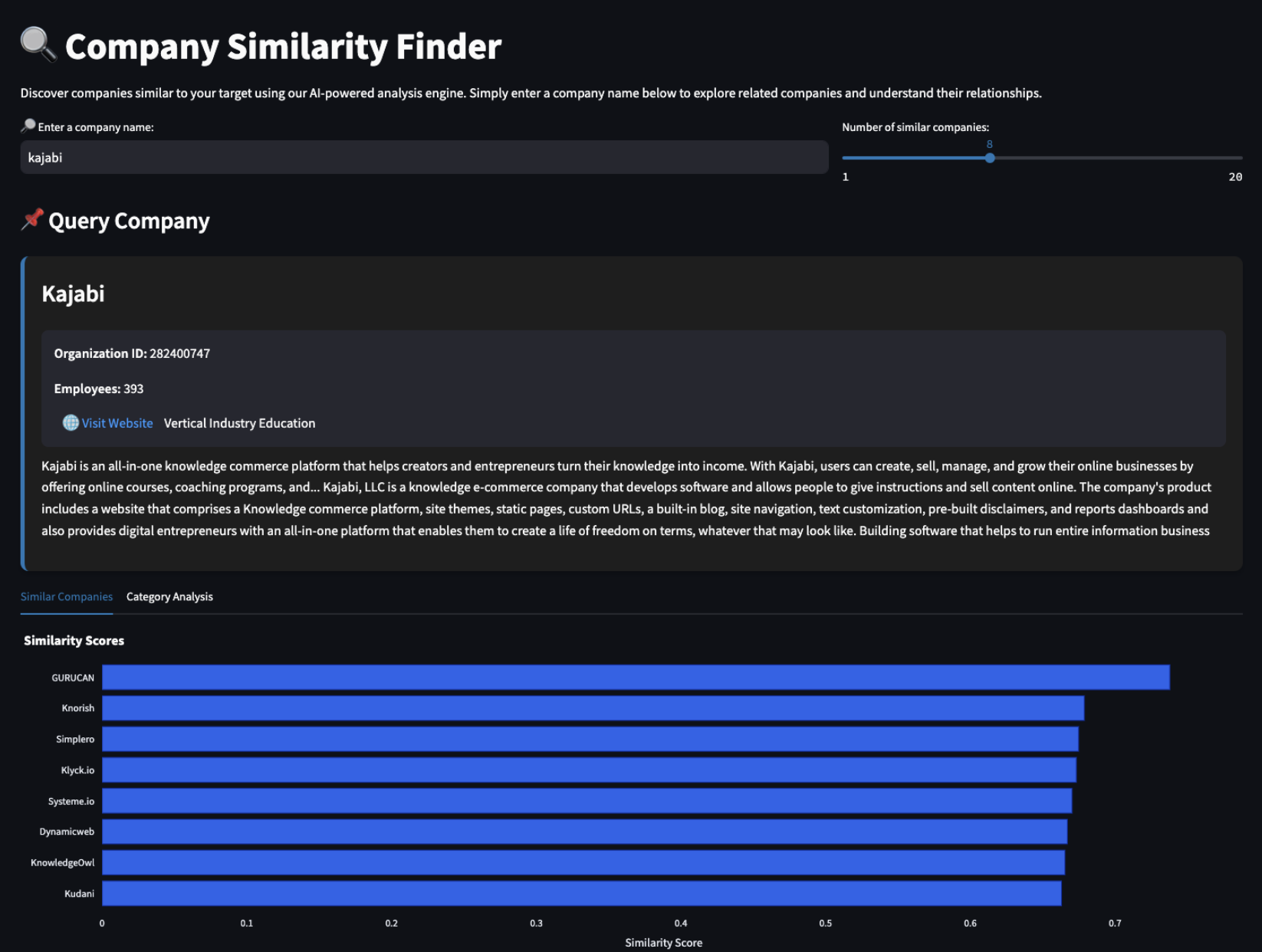Image resolution: width=1262 pixels, height=952 pixels.
Task: Click the Dynamicweb axis label
Action: click(67, 832)
